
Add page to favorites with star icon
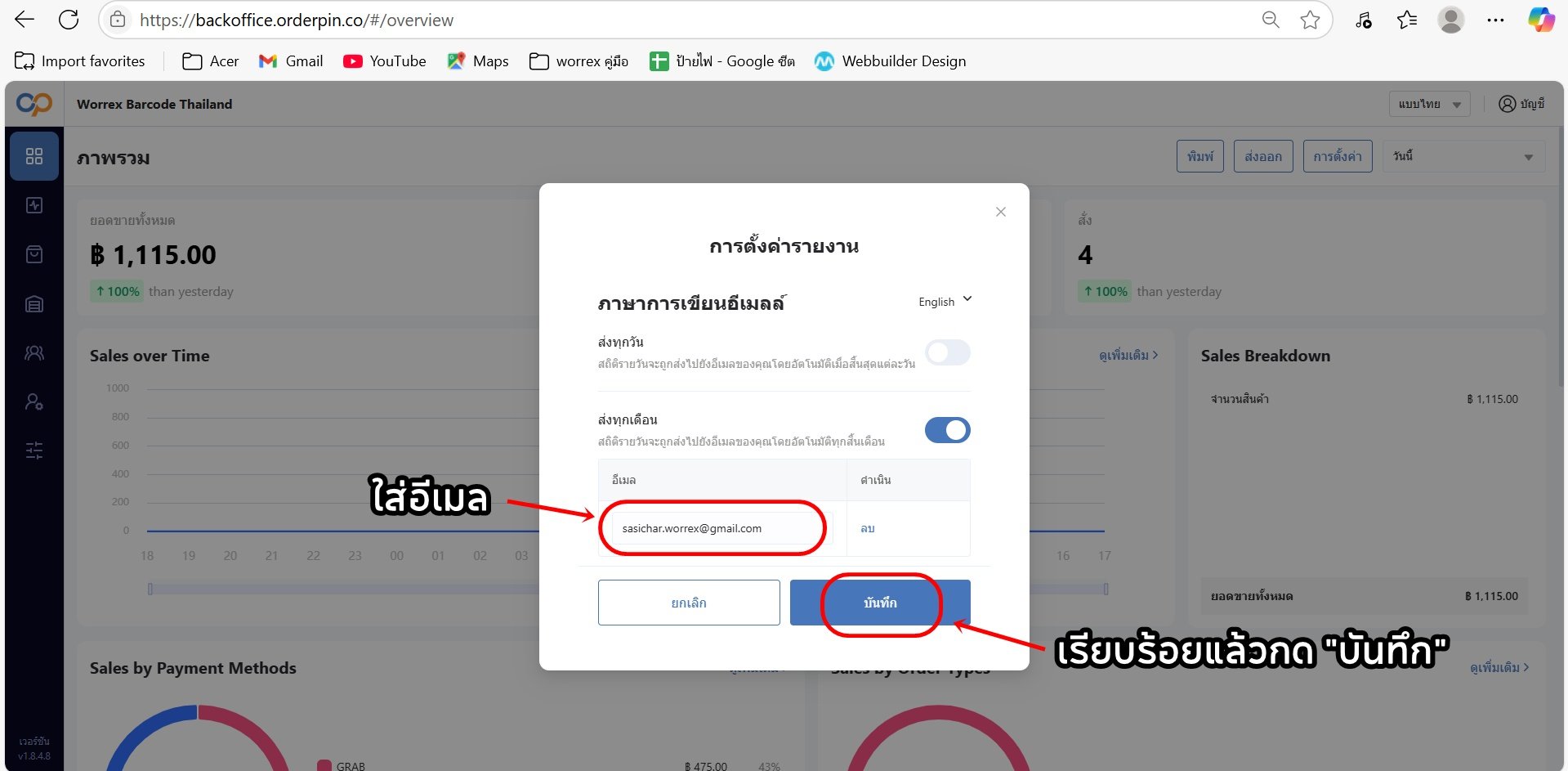(1310, 20)
